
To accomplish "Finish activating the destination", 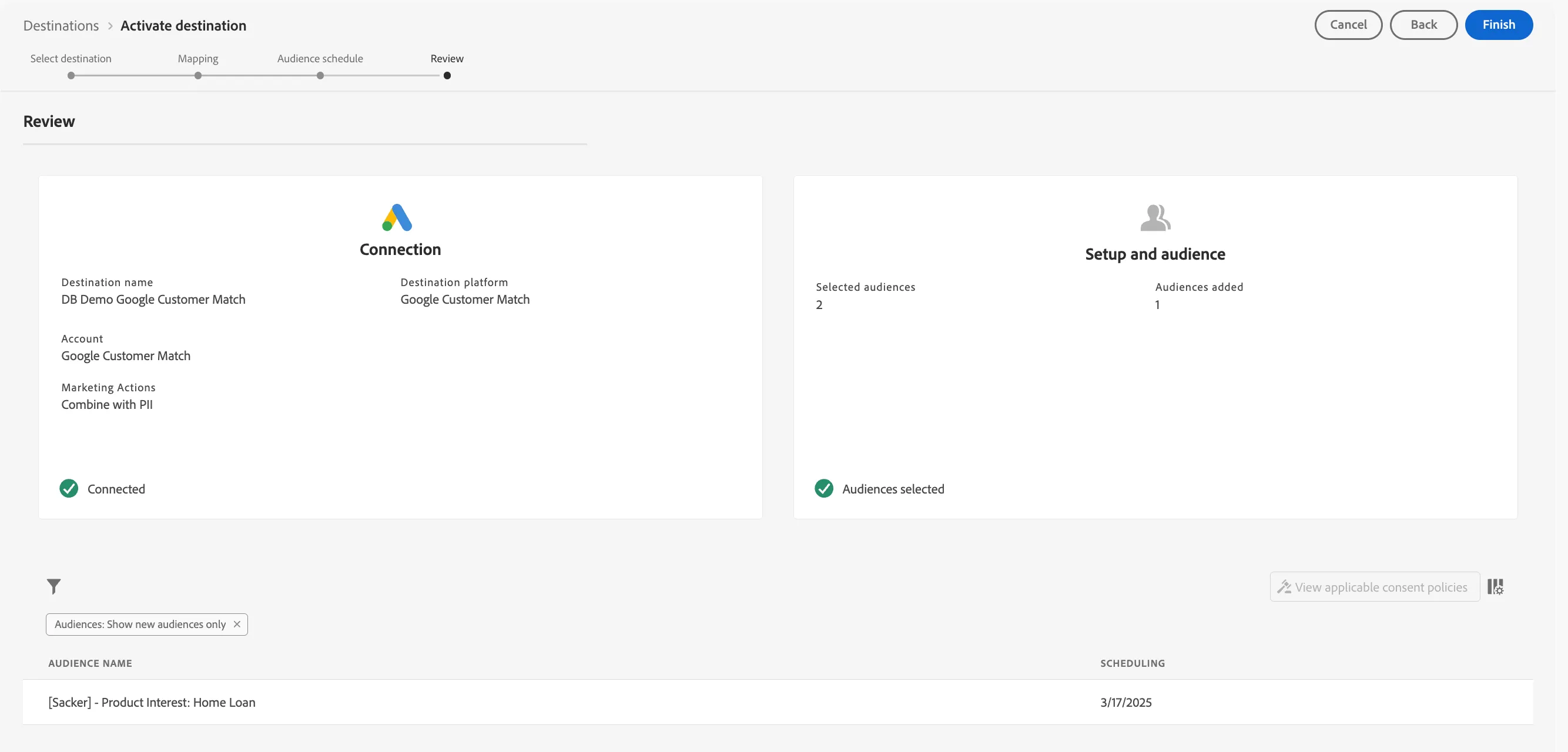I will [1498, 25].
